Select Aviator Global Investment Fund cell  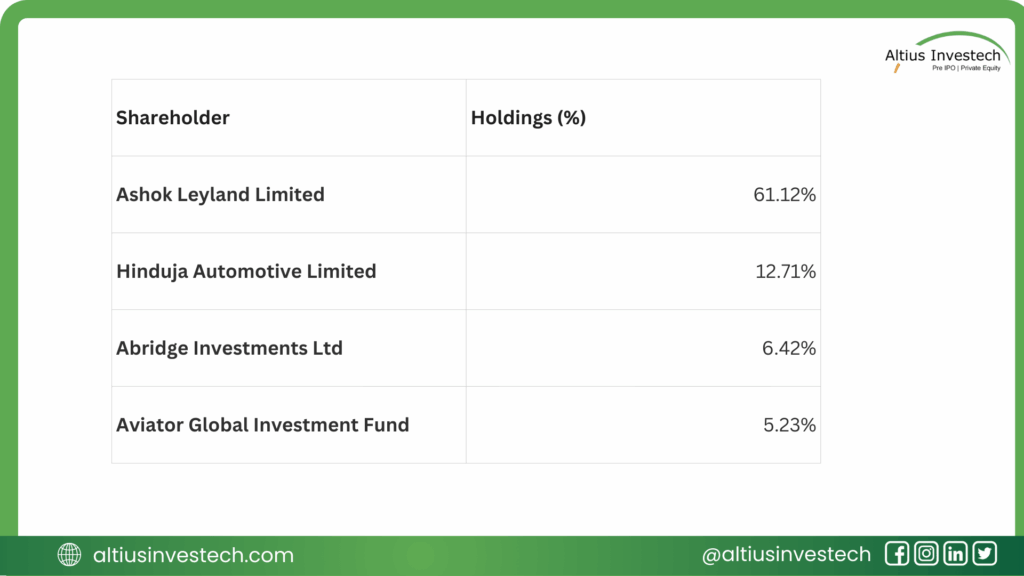[x=262, y=425]
